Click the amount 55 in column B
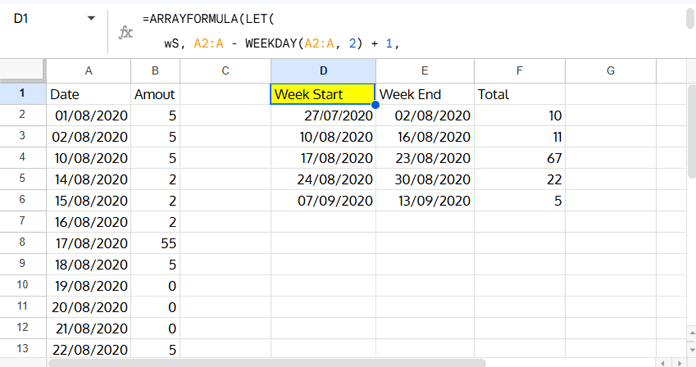This screenshot has width=696, height=367. (x=155, y=243)
